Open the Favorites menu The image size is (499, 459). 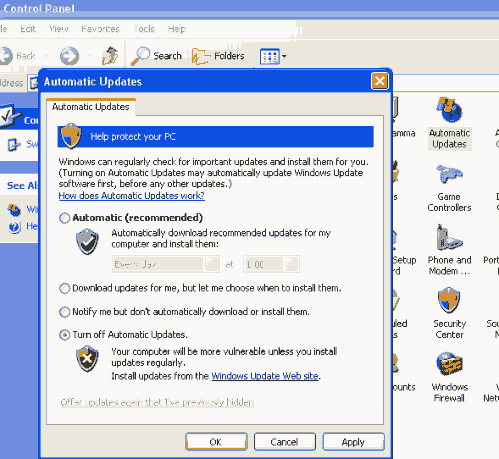(x=100, y=29)
